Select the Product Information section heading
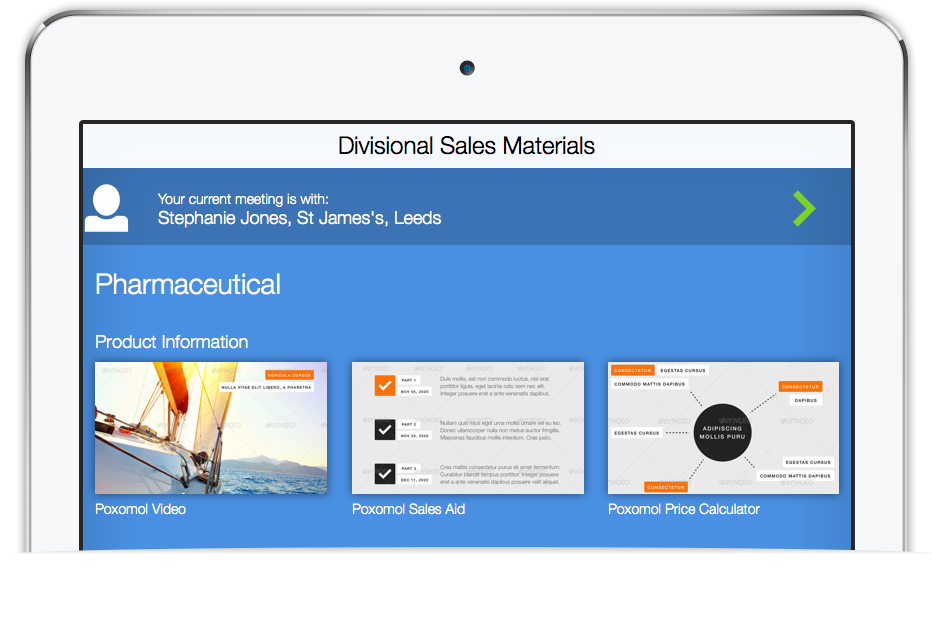 (x=172, y=342)
